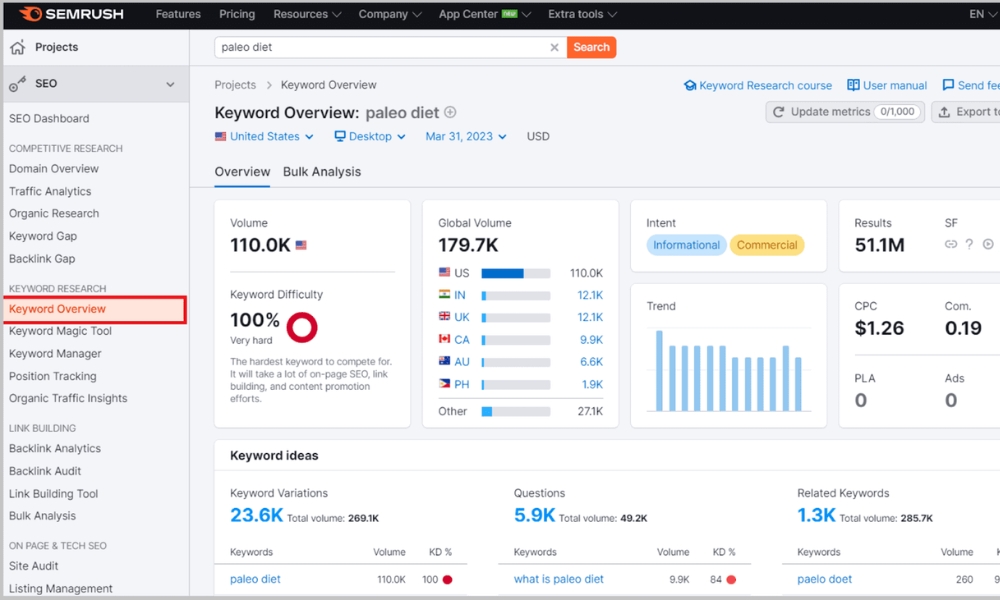Open Backlink Gap in sidebar
The image size is (1000, 600).
(x=42, y=258)
